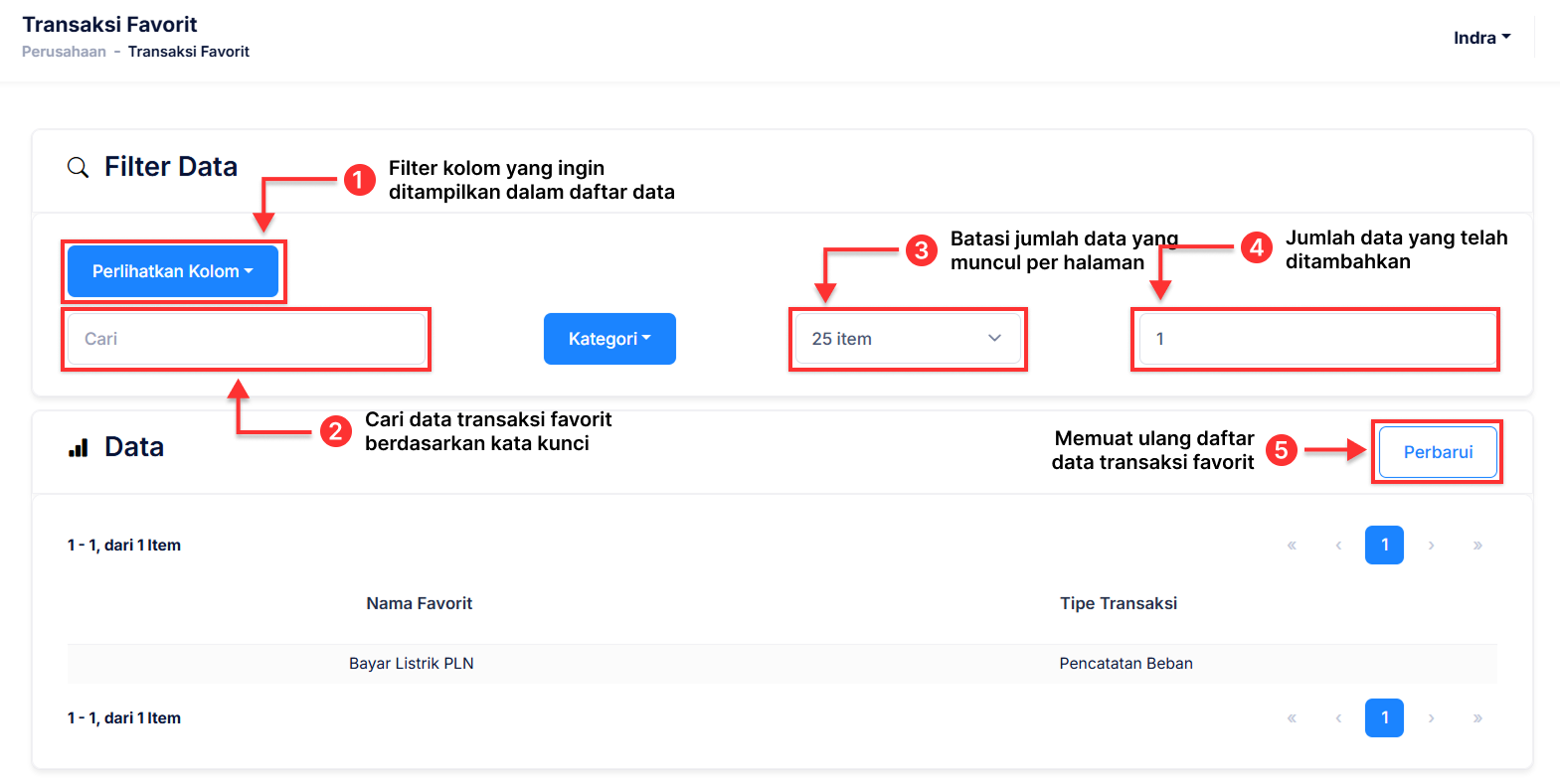Go to last page in top pagination

click(x=1477, y=546)
